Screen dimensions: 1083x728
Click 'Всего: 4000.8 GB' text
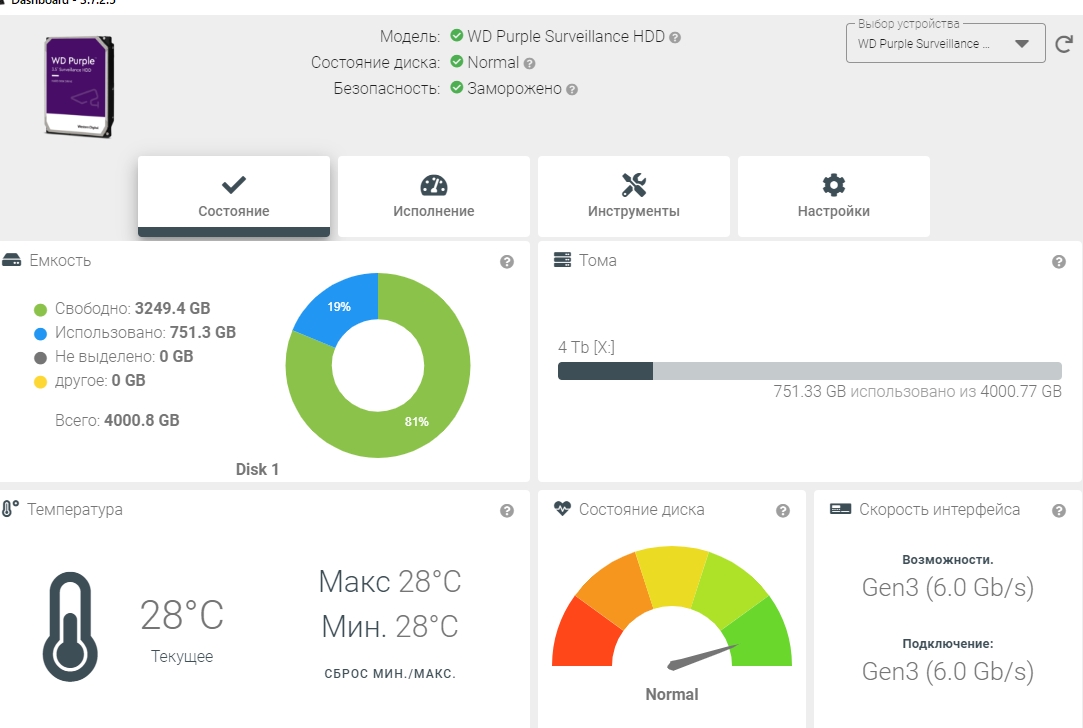click(x=117, y=421)
